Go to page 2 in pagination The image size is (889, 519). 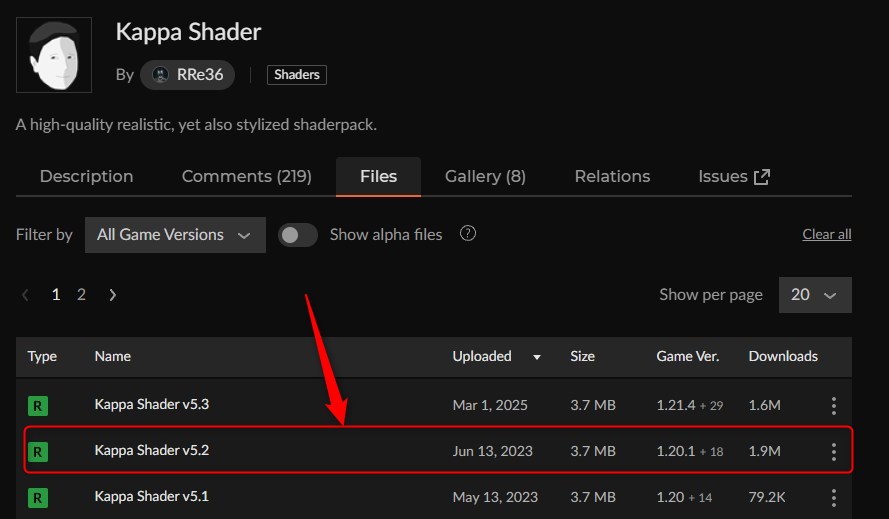tap(81, 294)
